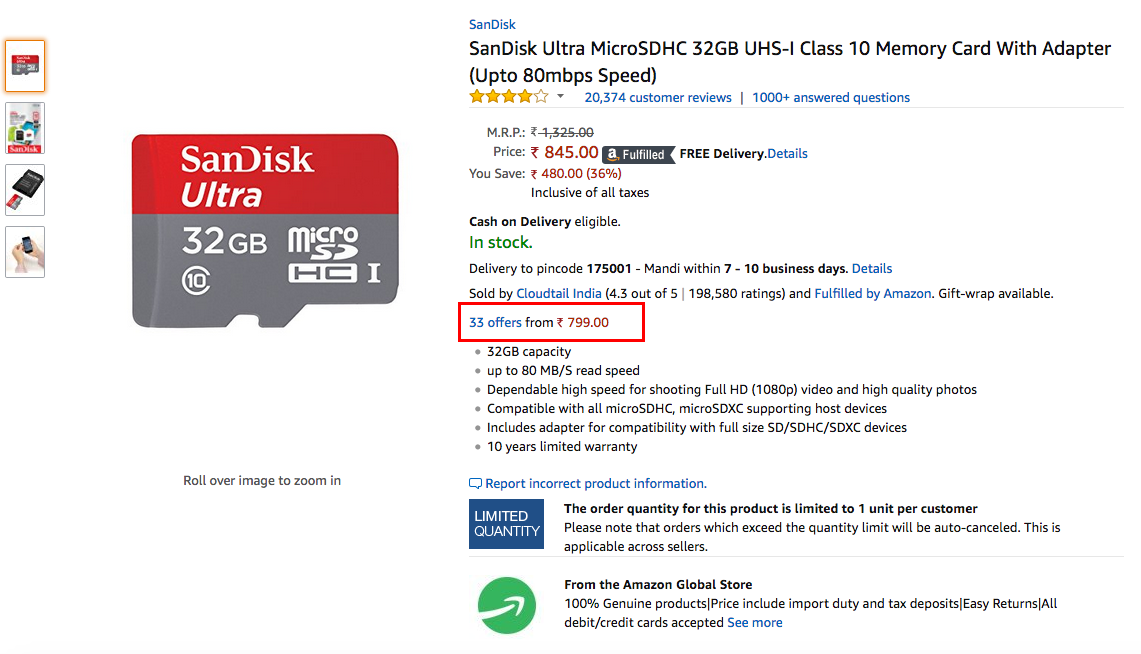Click the green Amazon Global Store logo
The width and height of the screenshot is (1141, 654).
(506, 605)
